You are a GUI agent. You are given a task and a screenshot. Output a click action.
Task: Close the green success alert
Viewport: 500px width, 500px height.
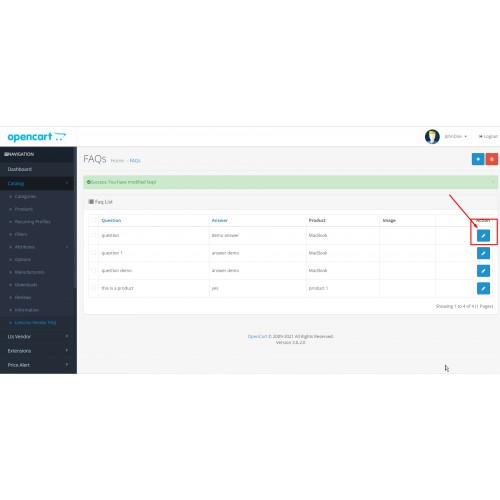pos(493,182)
